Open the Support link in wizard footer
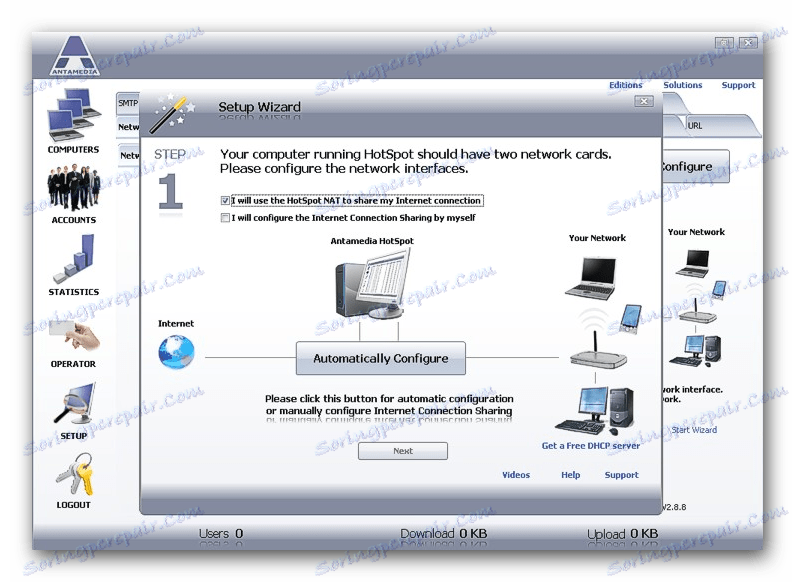795x582 pixels. [622, 475]
